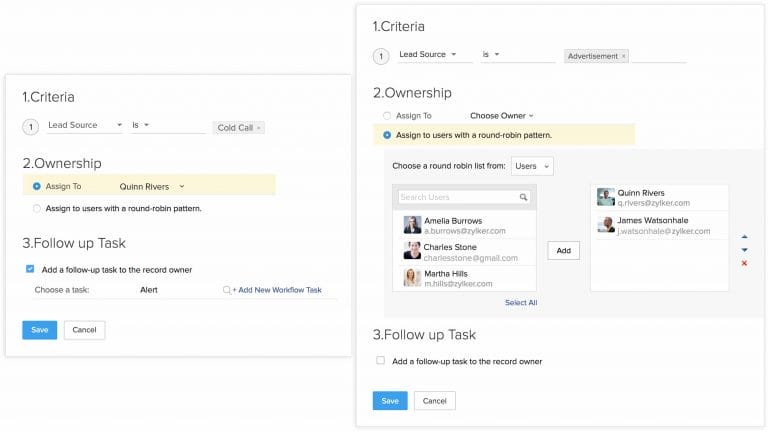Click the move-down arrow beside selected users
This screenshot has height=432, width=768.
pos(744,250)
